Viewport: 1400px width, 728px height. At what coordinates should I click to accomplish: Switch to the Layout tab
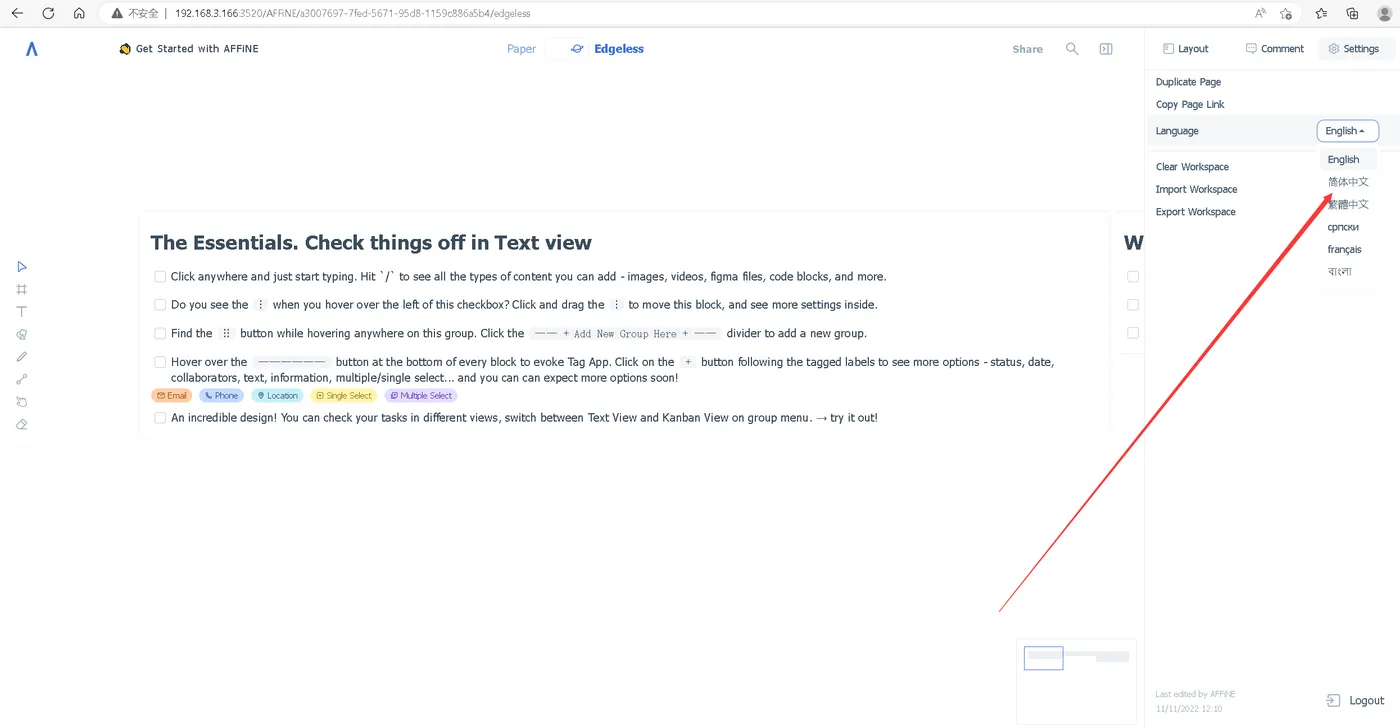point(1186,49)
